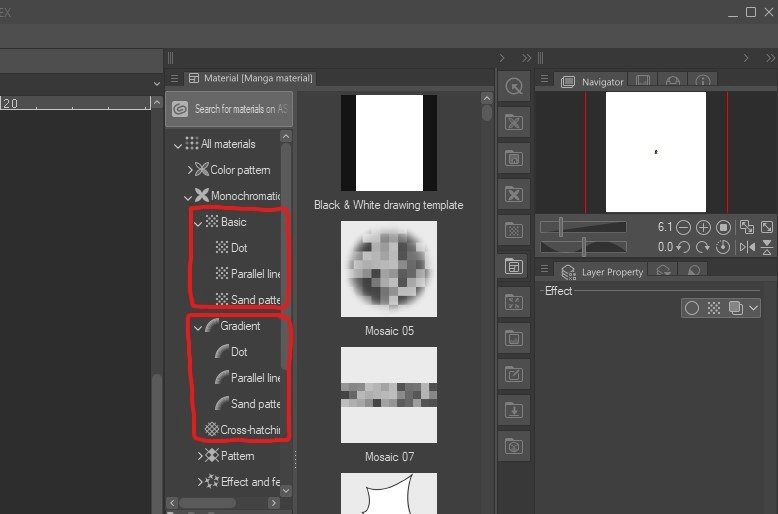Click the material list scroll-up arrow

pos(487,98)
